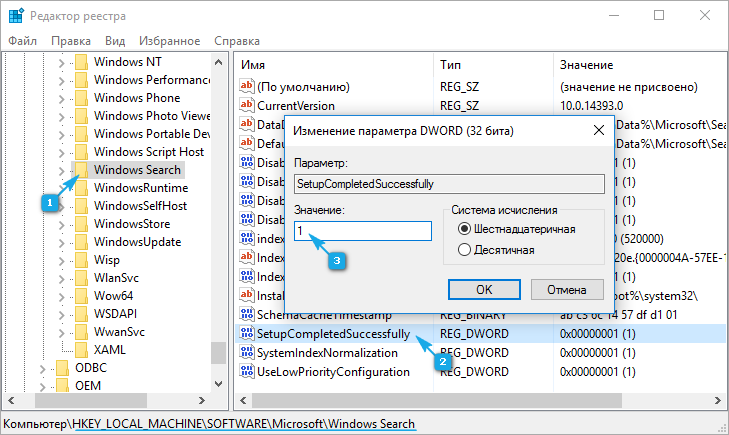This screenshot has width=729, height=435.
Task: Expand the ODBC registry key
Action: click(x=43, y=368)
